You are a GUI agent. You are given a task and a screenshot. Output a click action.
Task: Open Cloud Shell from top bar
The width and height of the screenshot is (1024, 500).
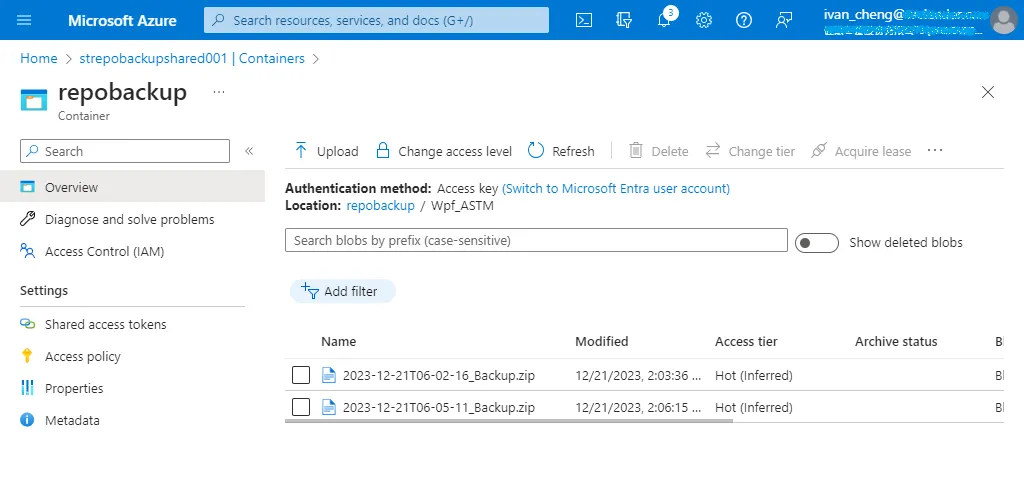tap(585, 20)
